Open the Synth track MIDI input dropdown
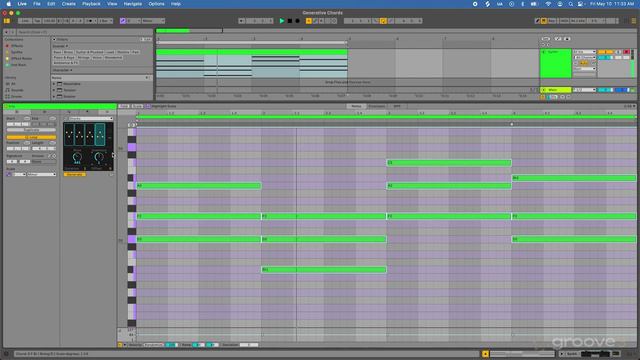The height and width of the screenshot is (360, 640). [x=584, y=52]
